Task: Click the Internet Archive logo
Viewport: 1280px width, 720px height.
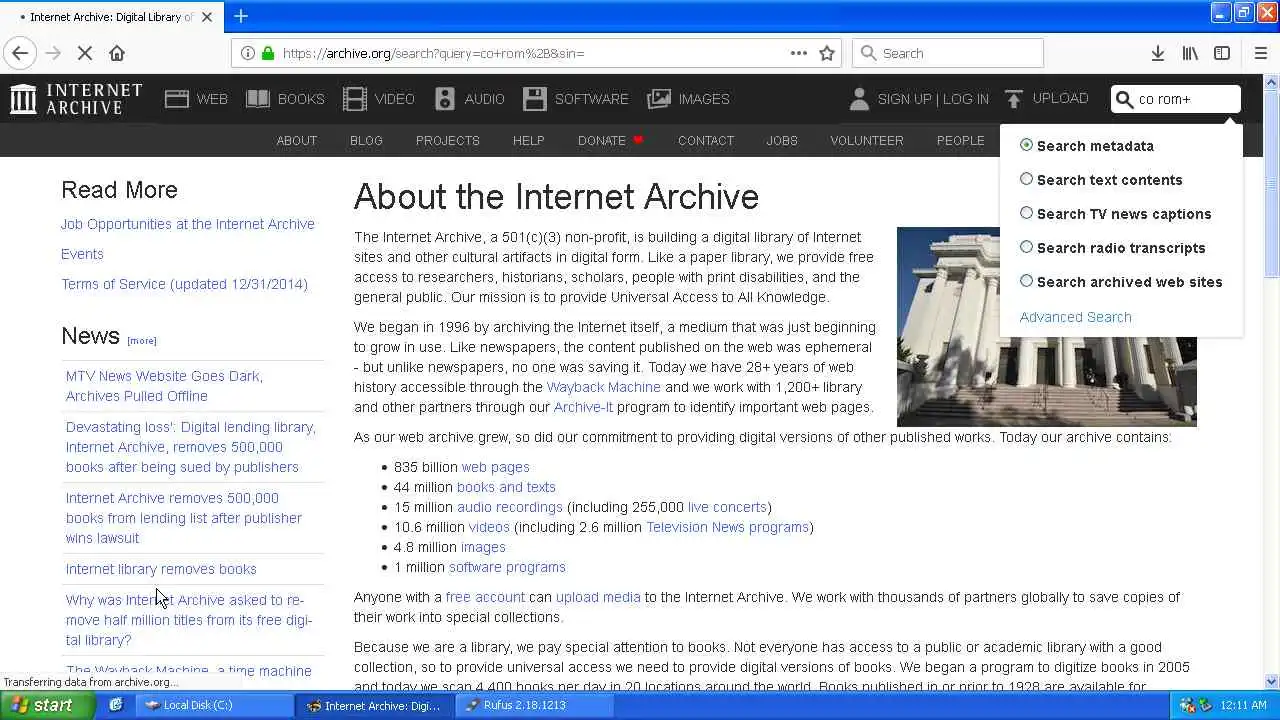Action: (76, 99)
